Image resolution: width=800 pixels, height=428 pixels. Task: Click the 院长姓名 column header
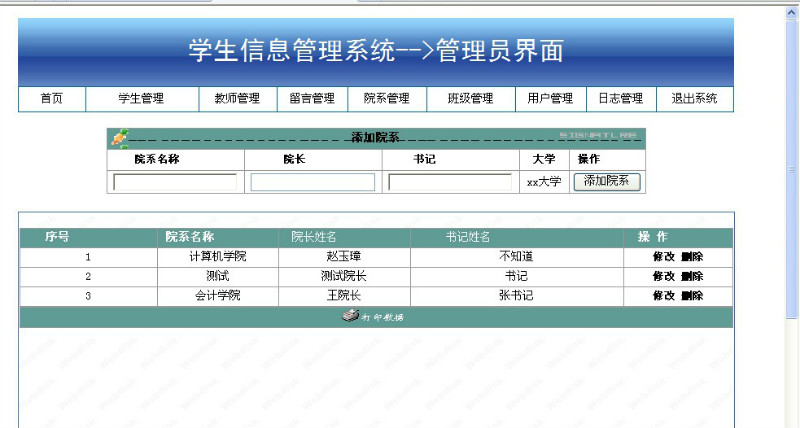pos(314,237)
